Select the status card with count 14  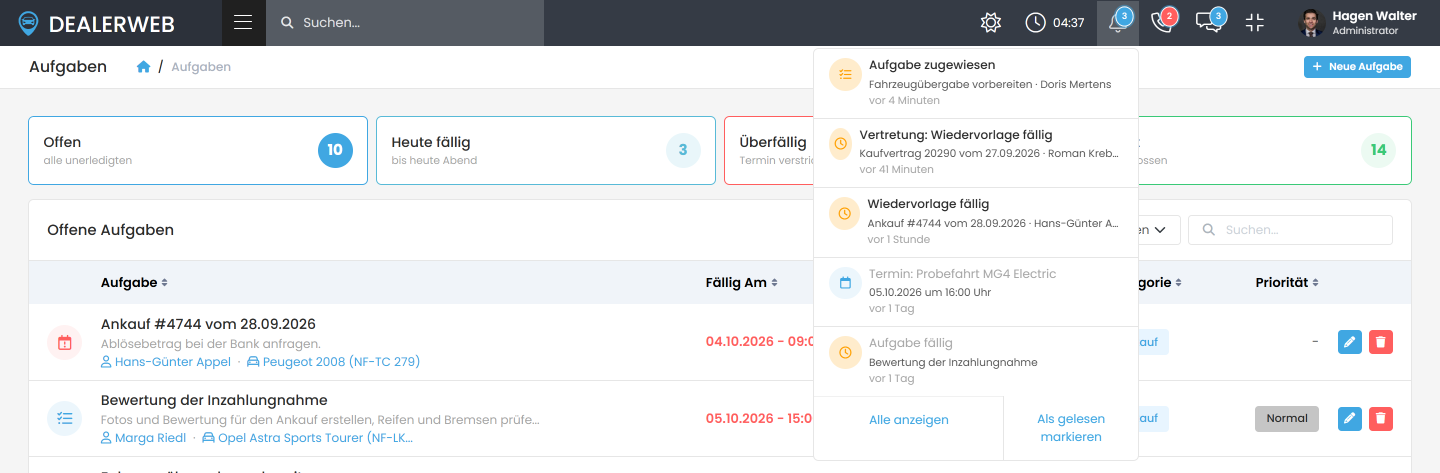tap(1275, 151)
